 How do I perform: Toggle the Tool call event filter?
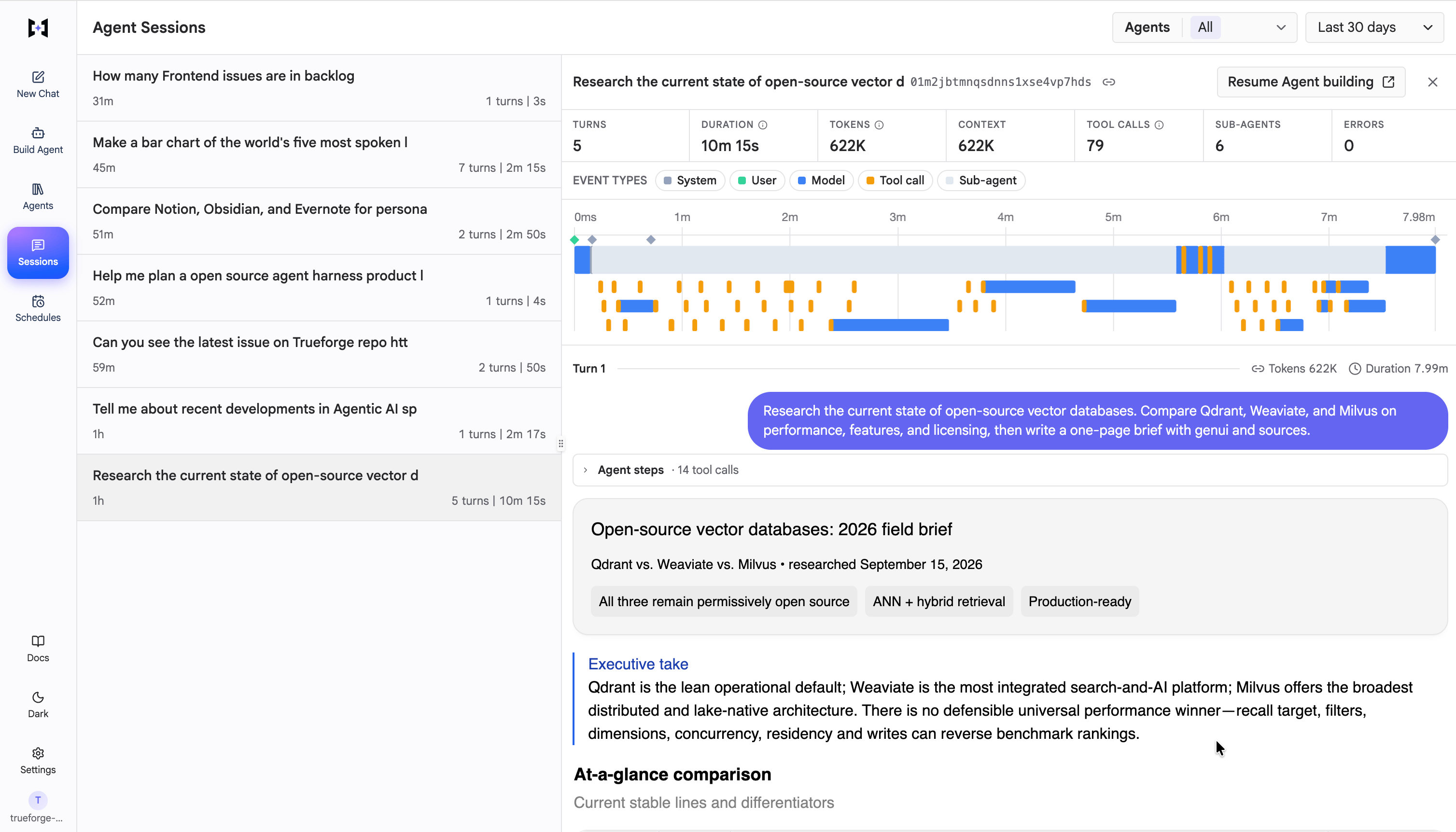[895, 180]
